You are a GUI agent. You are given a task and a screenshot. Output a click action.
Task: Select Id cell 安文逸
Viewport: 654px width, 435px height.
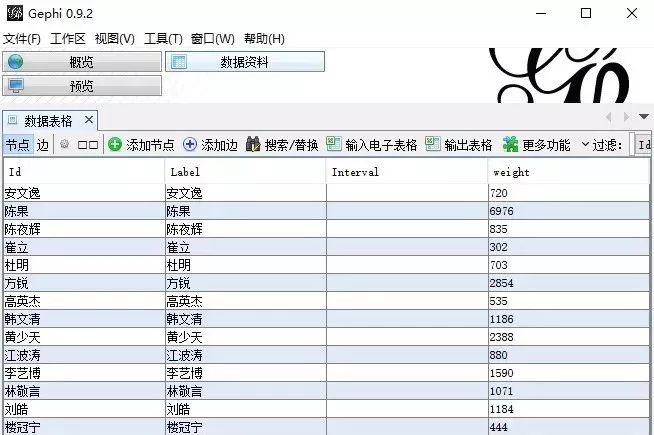click(84, 193)
